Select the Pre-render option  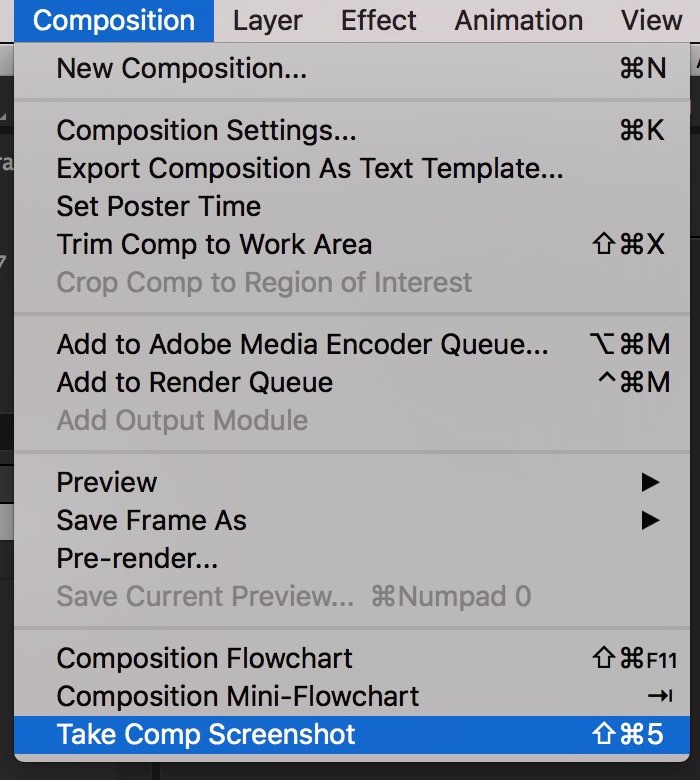137,558
